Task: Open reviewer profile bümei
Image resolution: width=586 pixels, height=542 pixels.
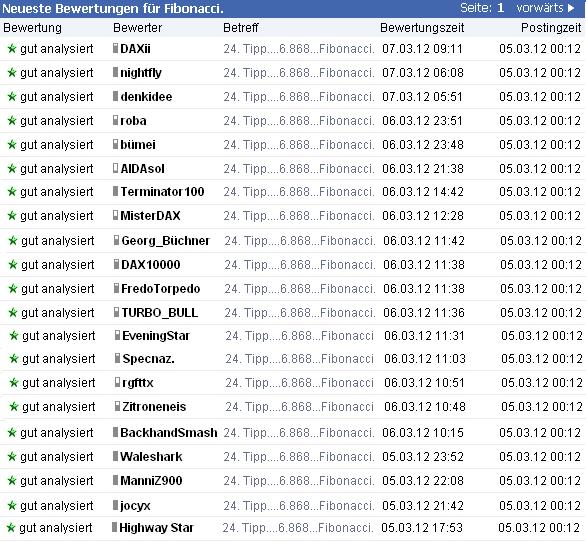Action: coord(138,144)
